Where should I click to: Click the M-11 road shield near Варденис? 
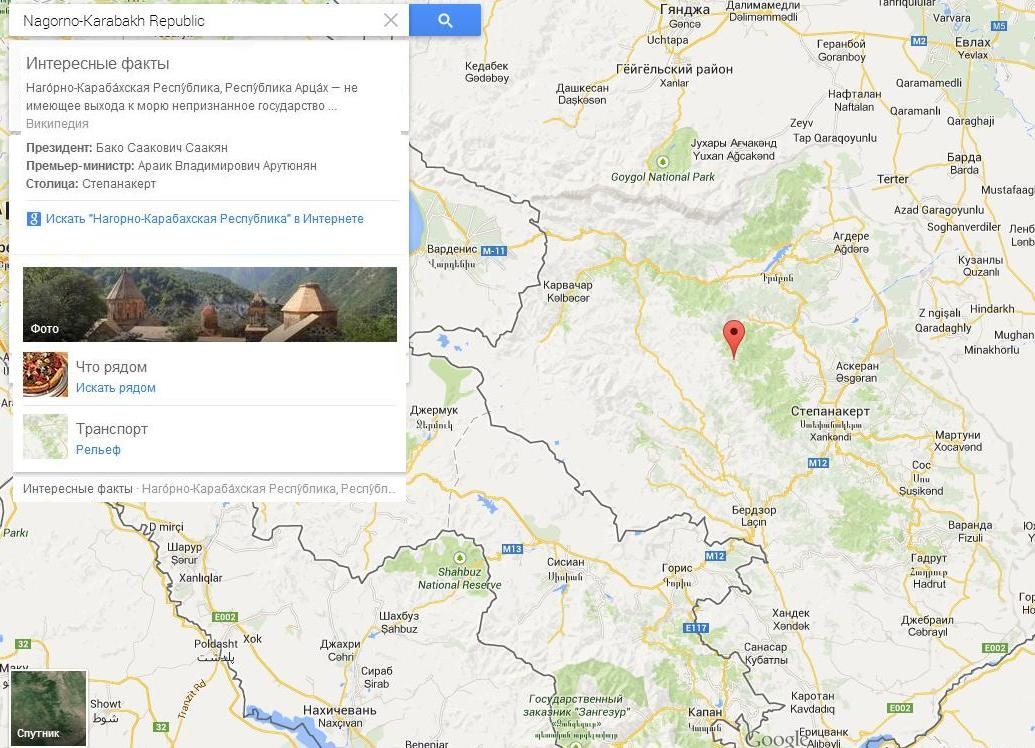click(x=493, y=251)
